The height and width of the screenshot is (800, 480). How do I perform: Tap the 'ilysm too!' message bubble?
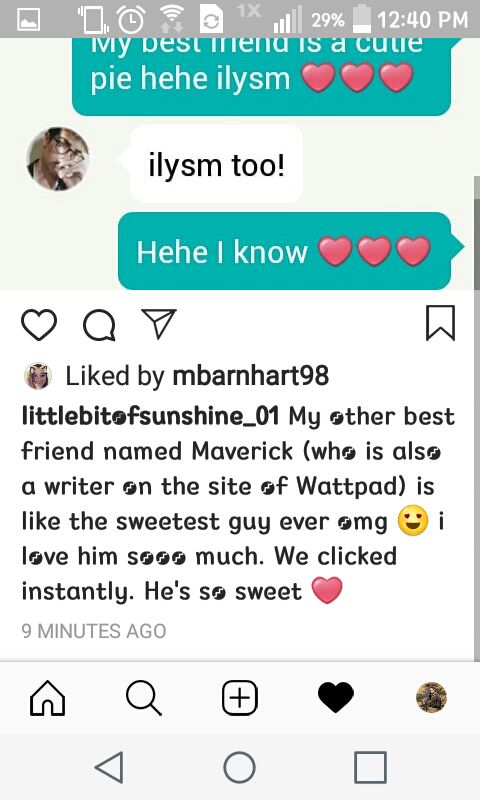coord(216,165)
